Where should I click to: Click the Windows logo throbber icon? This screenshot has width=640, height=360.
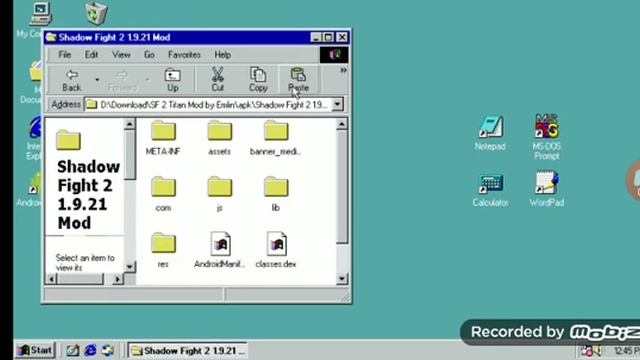[x=334, y=55]
